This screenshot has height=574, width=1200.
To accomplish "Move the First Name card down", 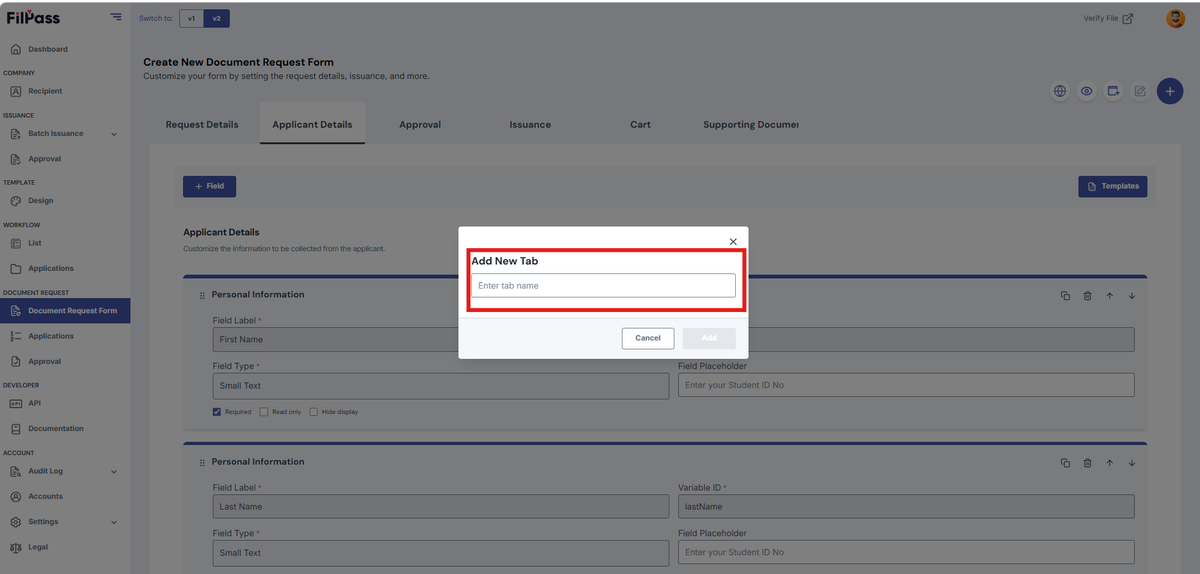I will pos(1132,296).
